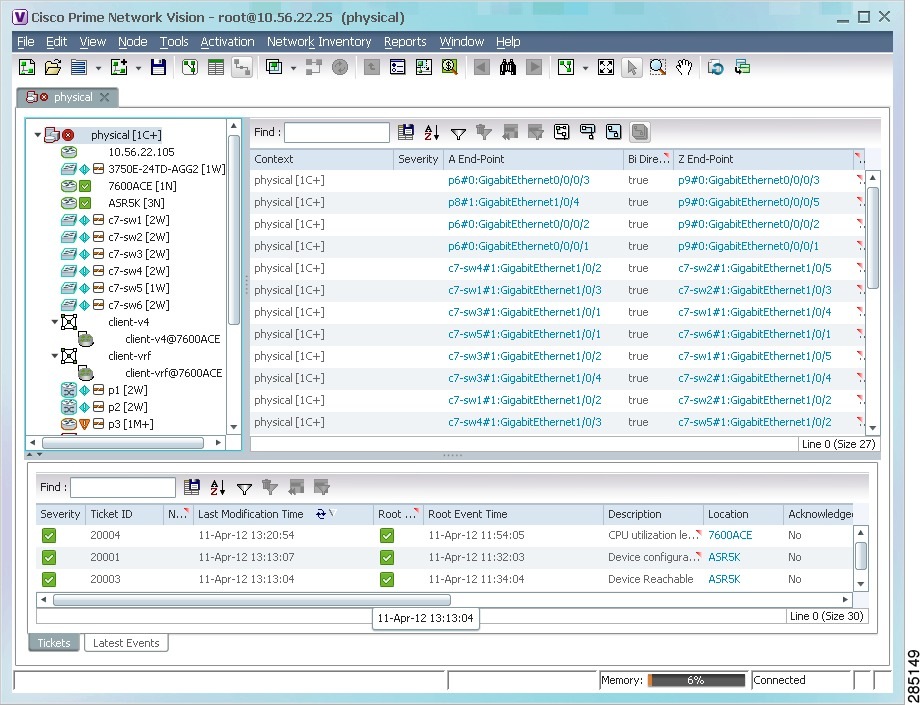Viewport: 923px width, 705px height.
Task: Click the Add to Map toolbar icon
Action: pyautogui.click(x=119, y=67)
